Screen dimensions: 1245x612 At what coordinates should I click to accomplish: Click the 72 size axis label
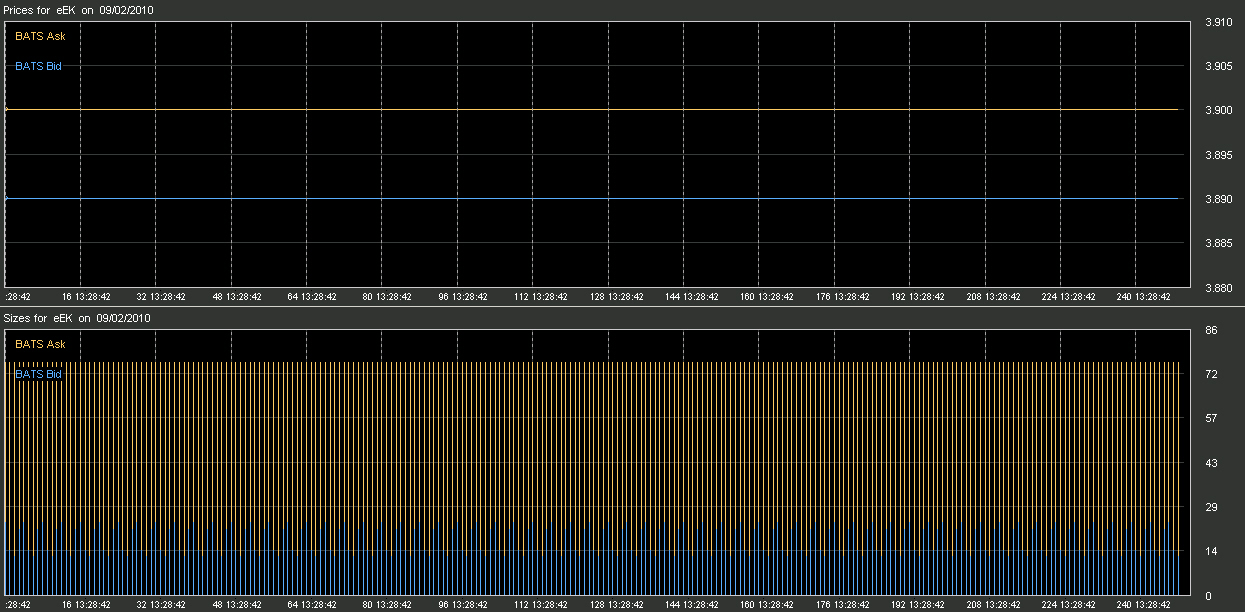1211,374
